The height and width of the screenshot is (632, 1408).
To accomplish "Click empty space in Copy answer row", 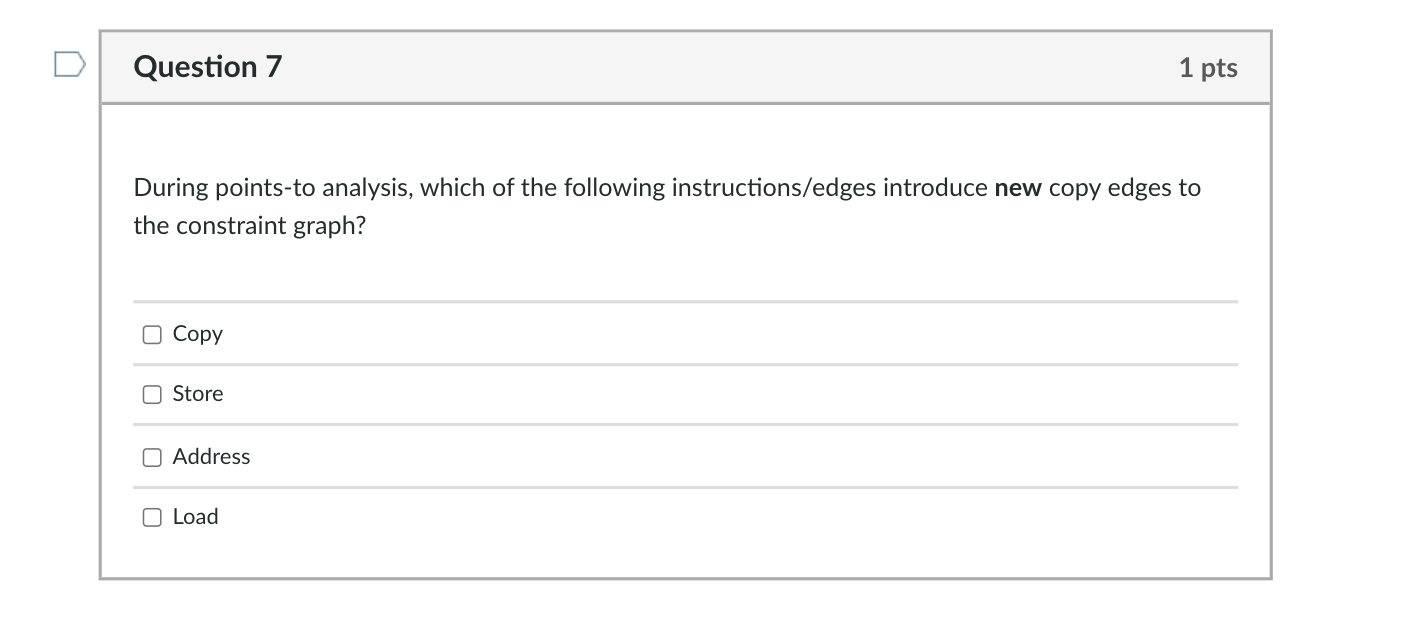I will pos(730,334).
